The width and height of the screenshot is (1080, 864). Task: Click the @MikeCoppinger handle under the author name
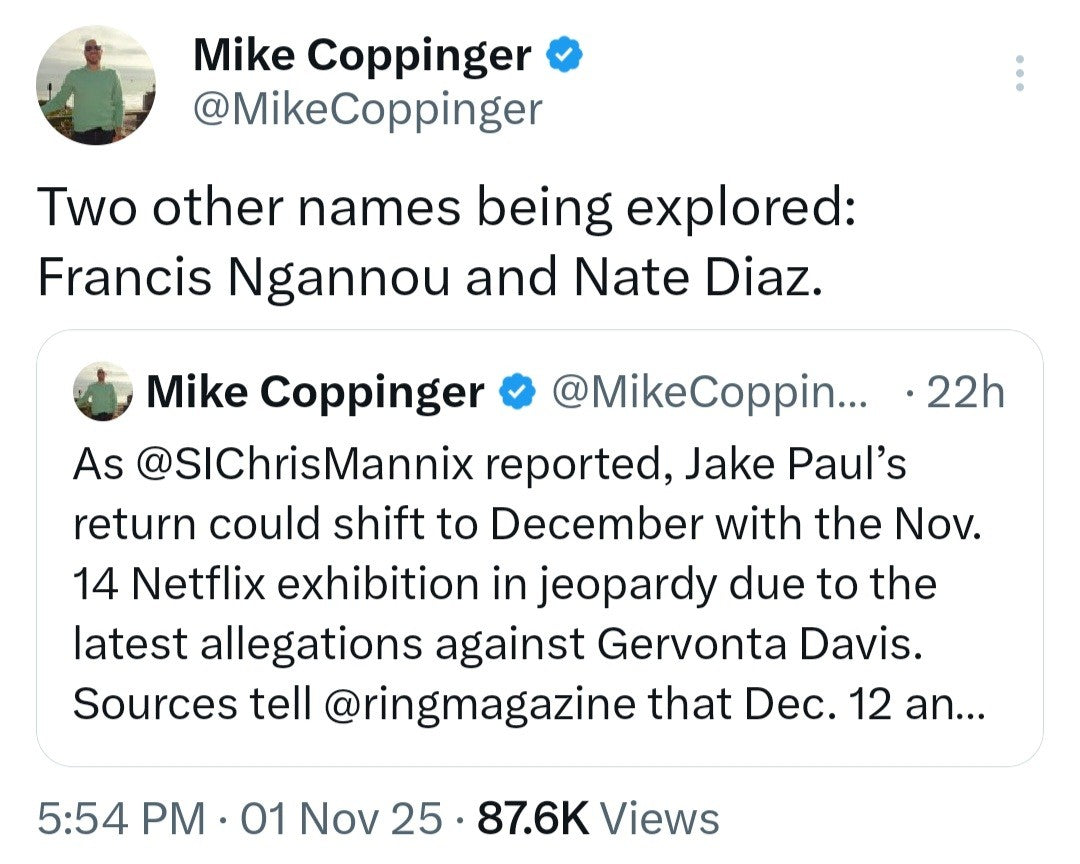(367, 110)
